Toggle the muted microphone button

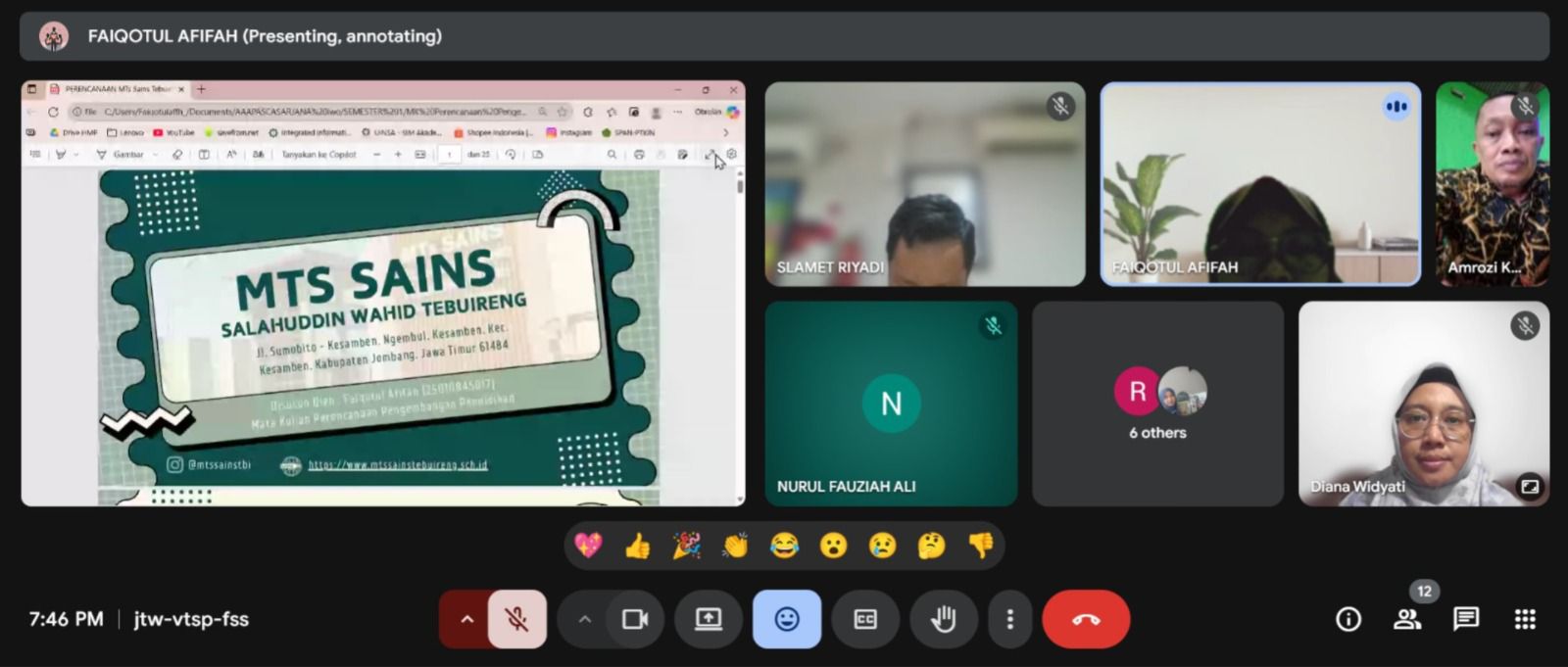coord(516,619)
